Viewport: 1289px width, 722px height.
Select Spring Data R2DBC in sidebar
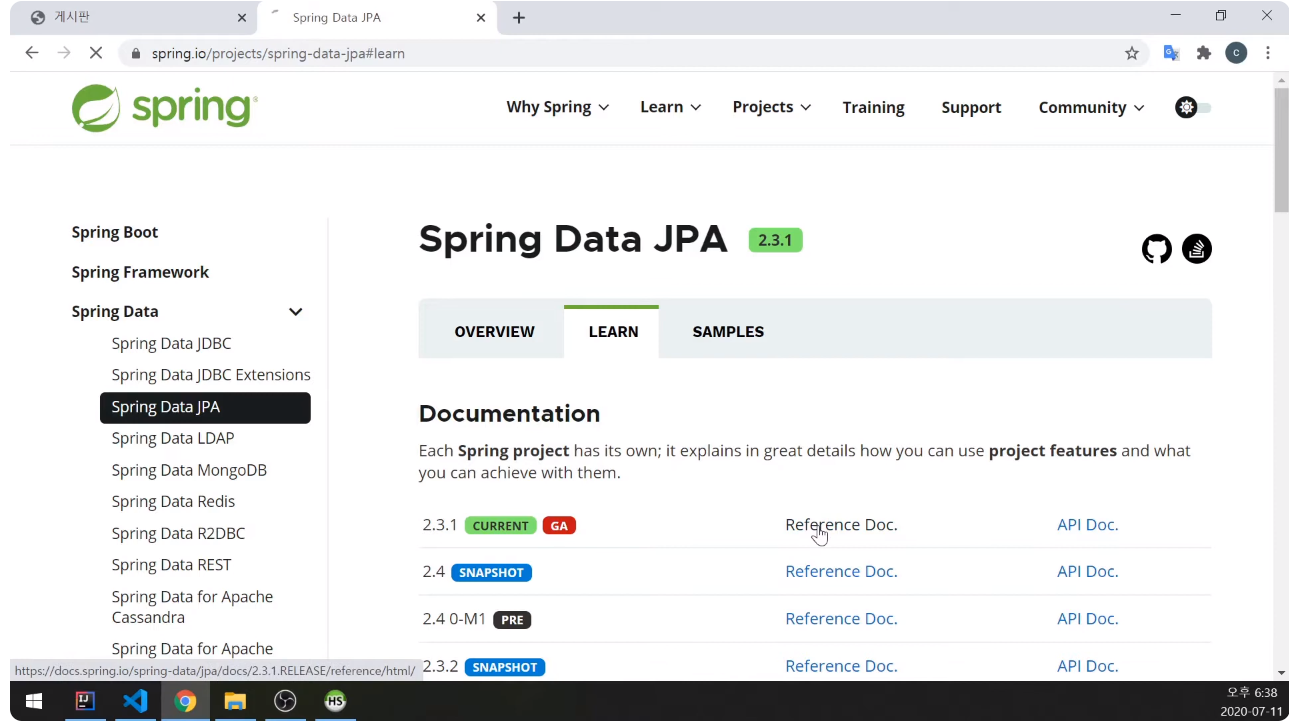coord(178,533)
